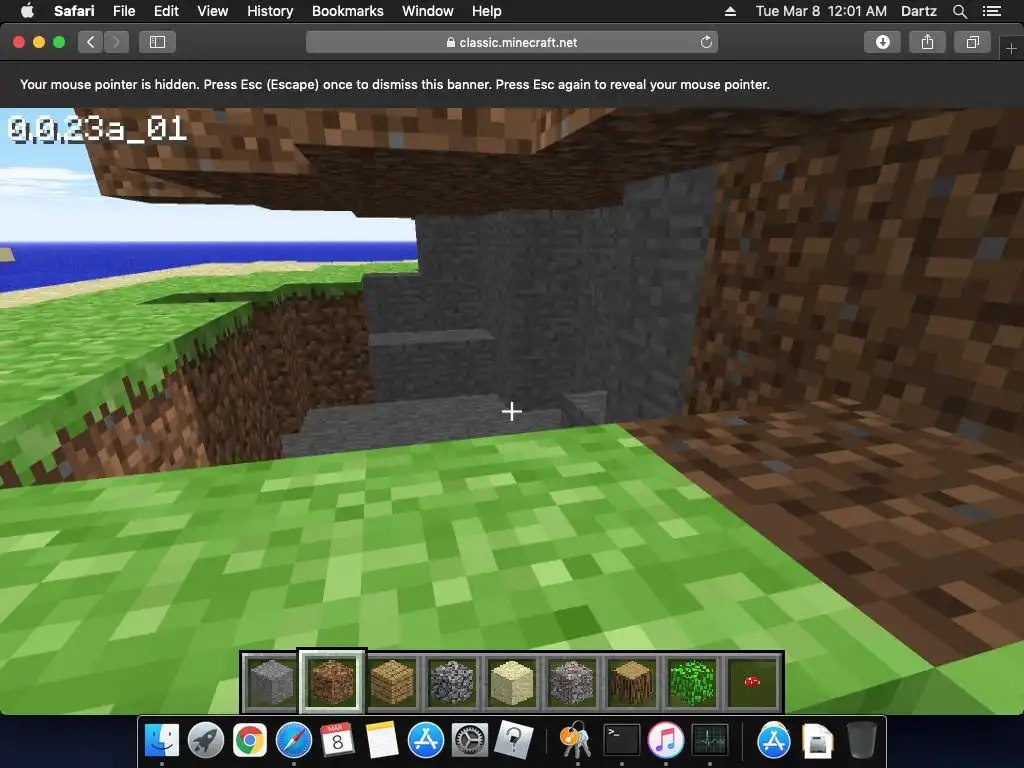Go back to previous page in Safari

90,42
